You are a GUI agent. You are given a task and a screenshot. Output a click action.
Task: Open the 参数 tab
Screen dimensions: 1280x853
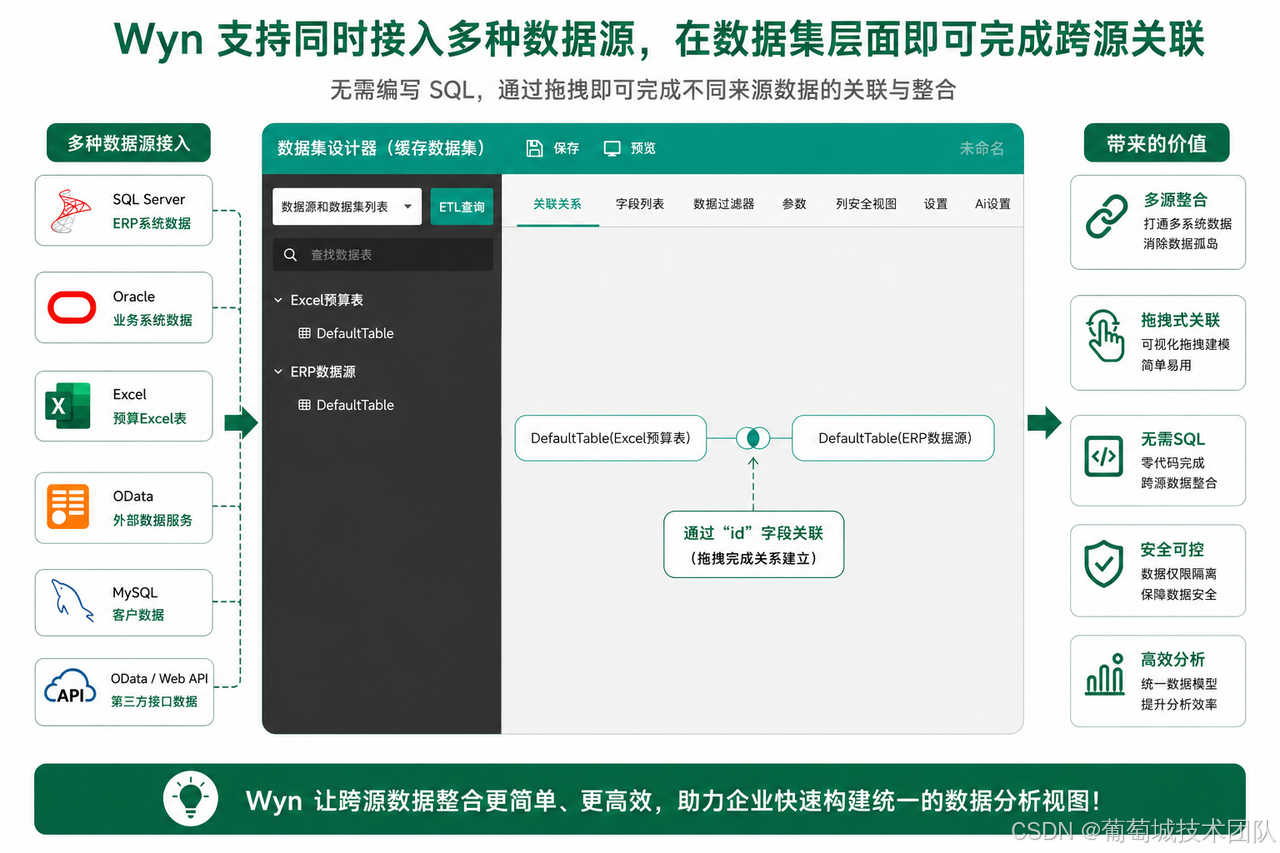click(x=794, y=204)
